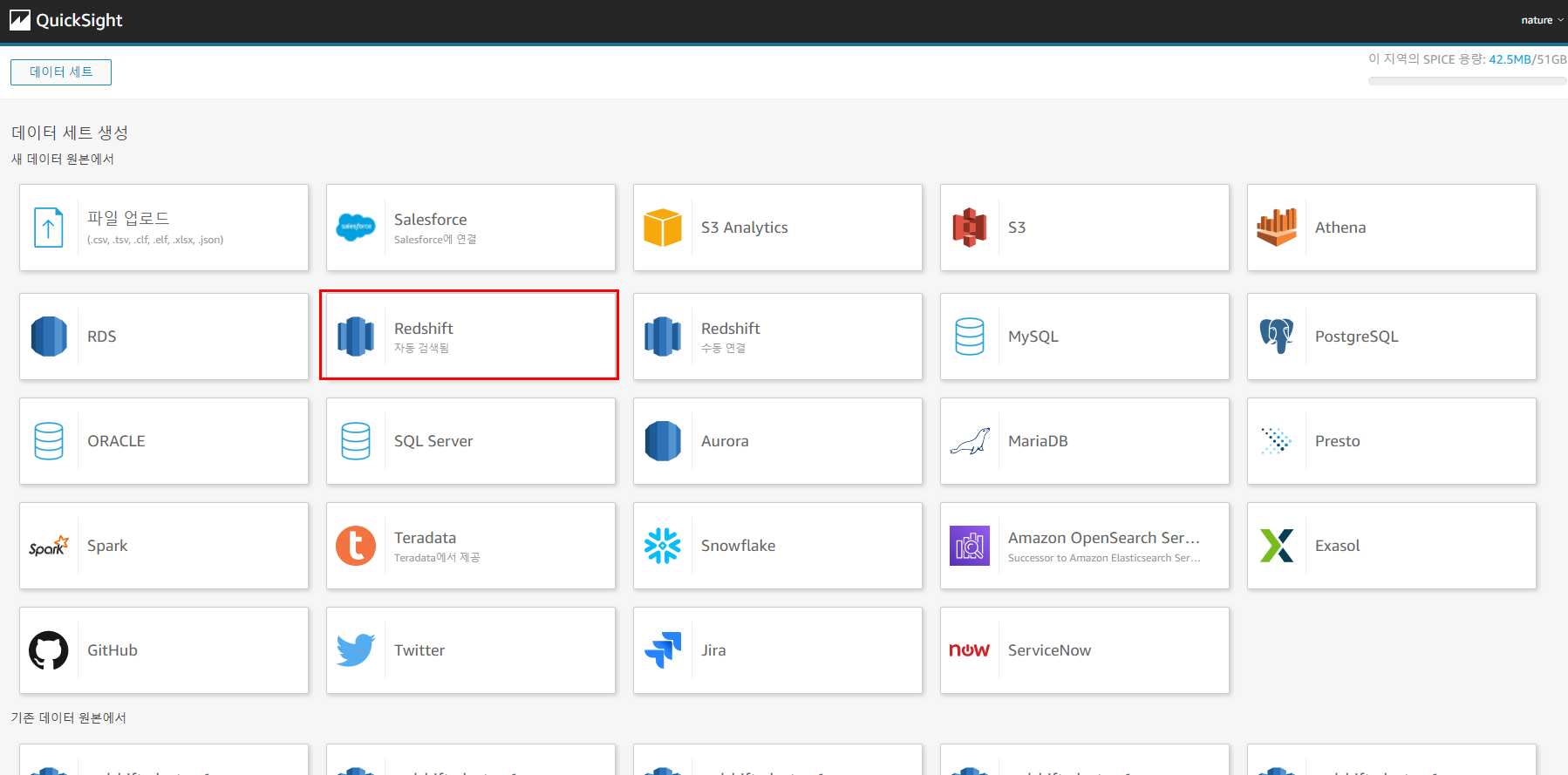
Task: Select the ServiceNow label
Action: coord(1050,650)
